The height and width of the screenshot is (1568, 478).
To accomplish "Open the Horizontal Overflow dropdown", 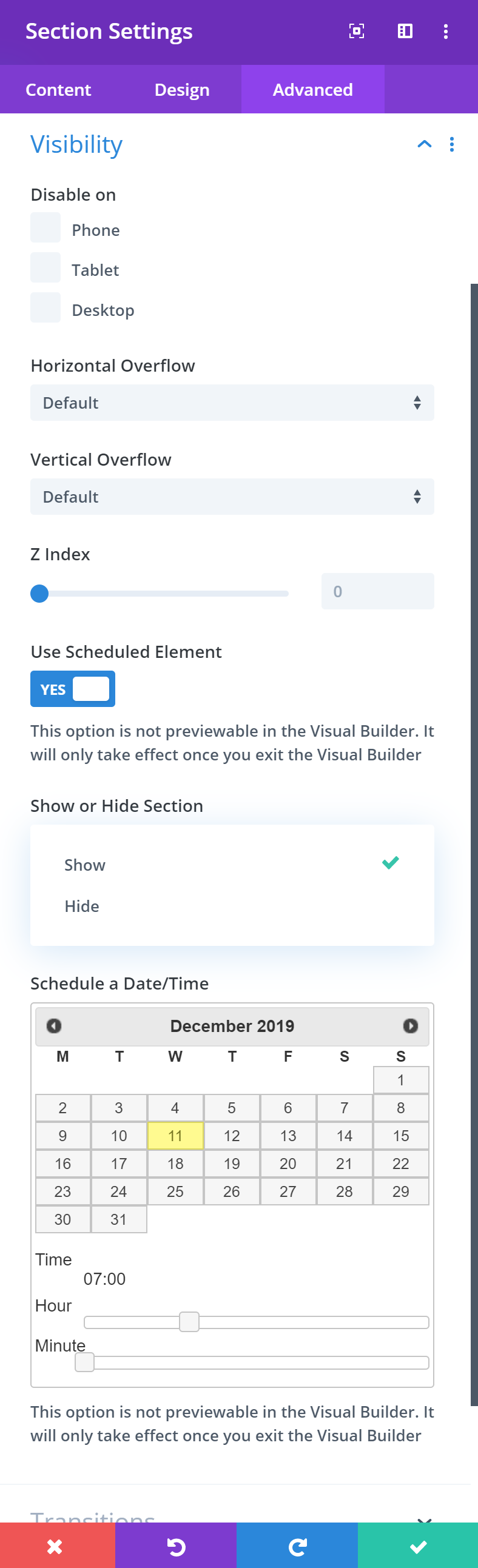I will coord(232,403).
